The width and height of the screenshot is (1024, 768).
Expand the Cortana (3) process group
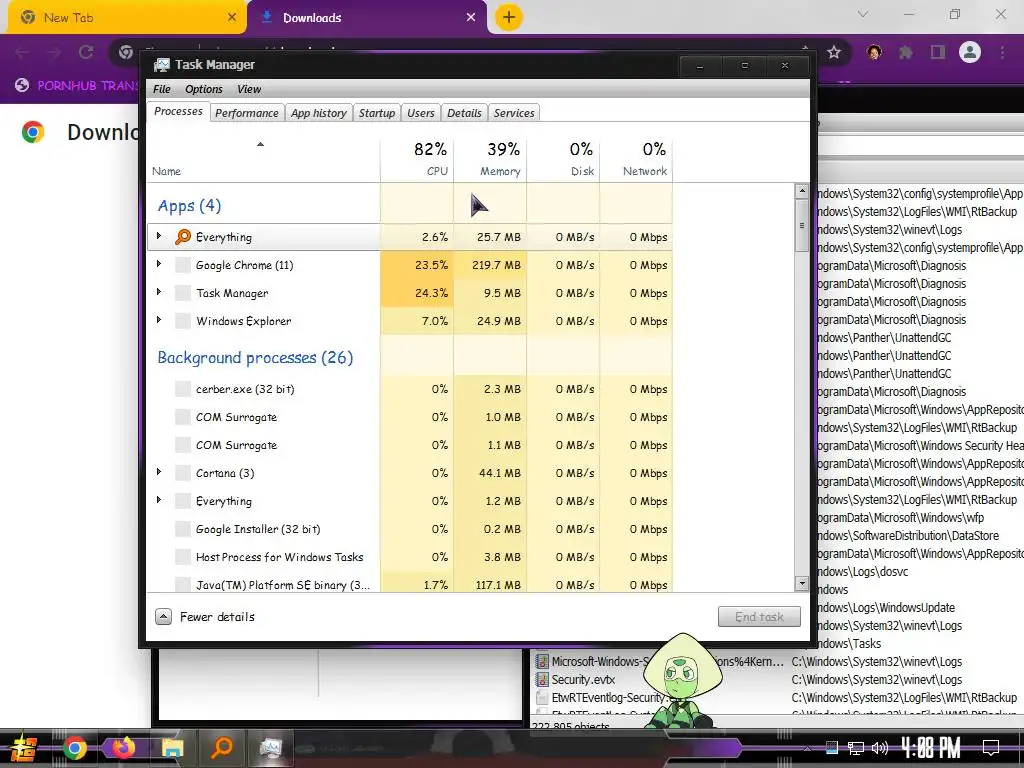[x=159, y=472]
